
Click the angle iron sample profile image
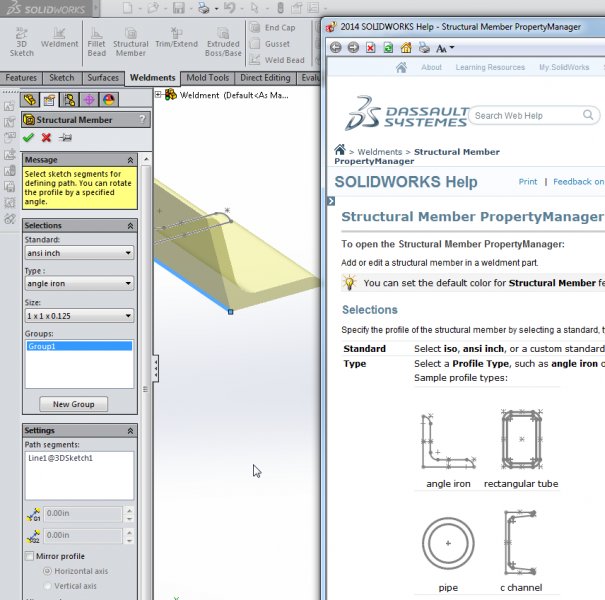tap(448, 442)
